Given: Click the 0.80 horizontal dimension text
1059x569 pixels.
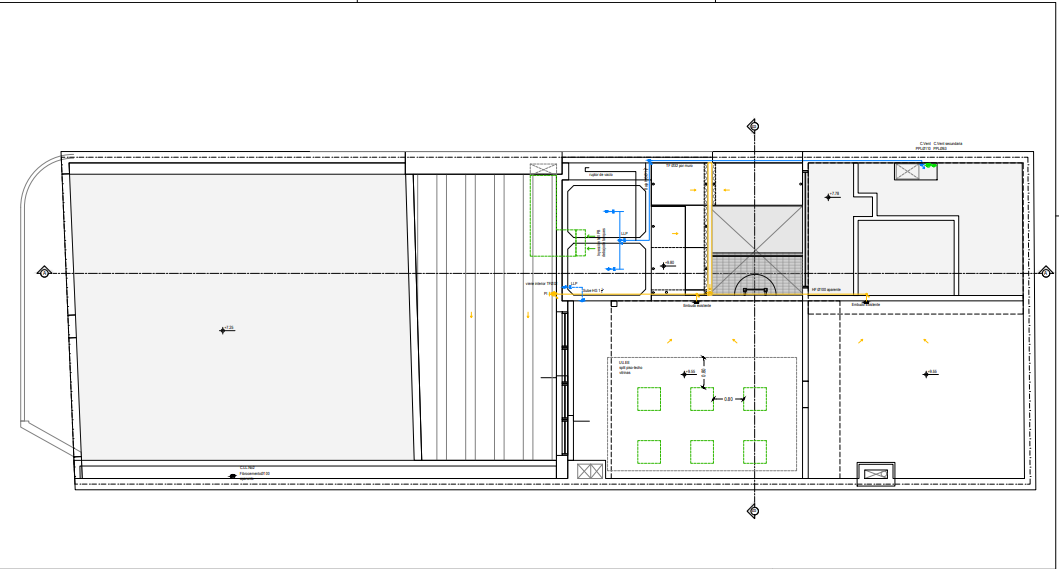Looking at the screenshot, I should [x=729, y=399].
